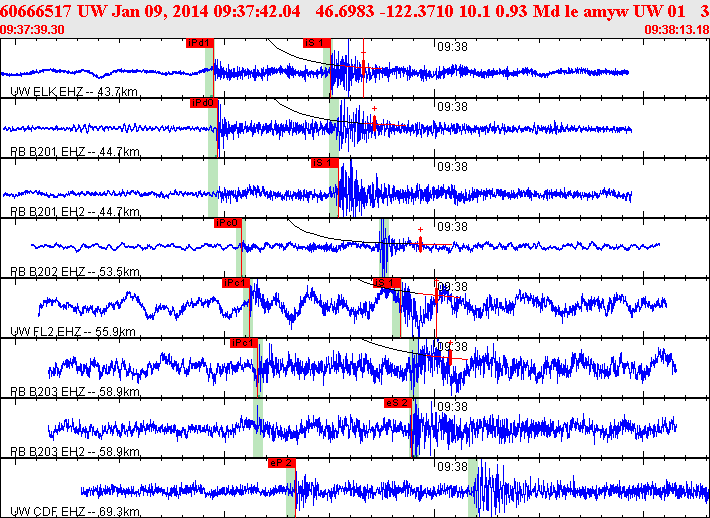Click the 'RB B202 EHZ -- 53.5km' station label
710x518 pixels.
[x=75, y=272]
